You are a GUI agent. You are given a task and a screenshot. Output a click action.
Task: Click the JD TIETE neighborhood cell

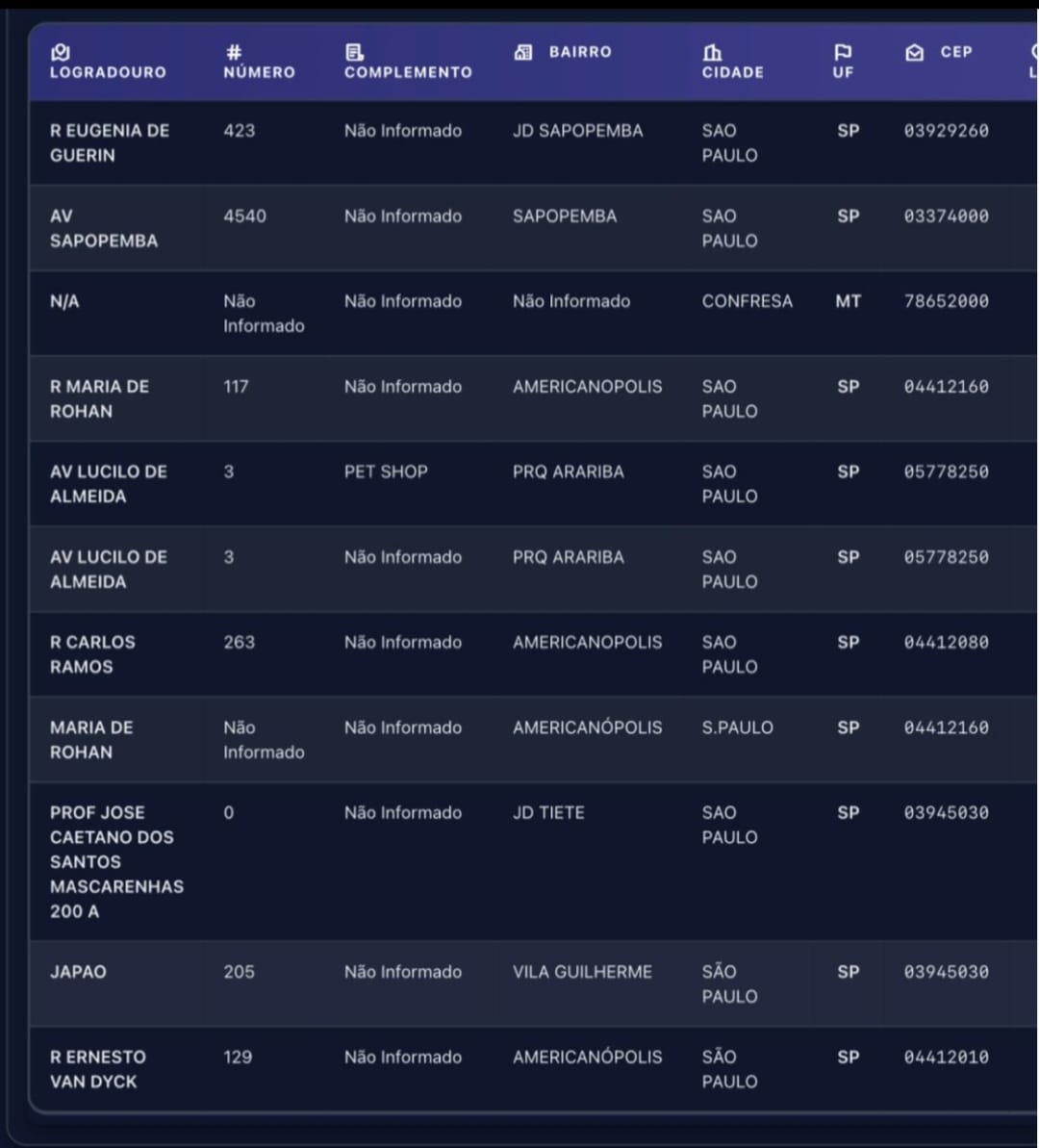coord(548,813)
